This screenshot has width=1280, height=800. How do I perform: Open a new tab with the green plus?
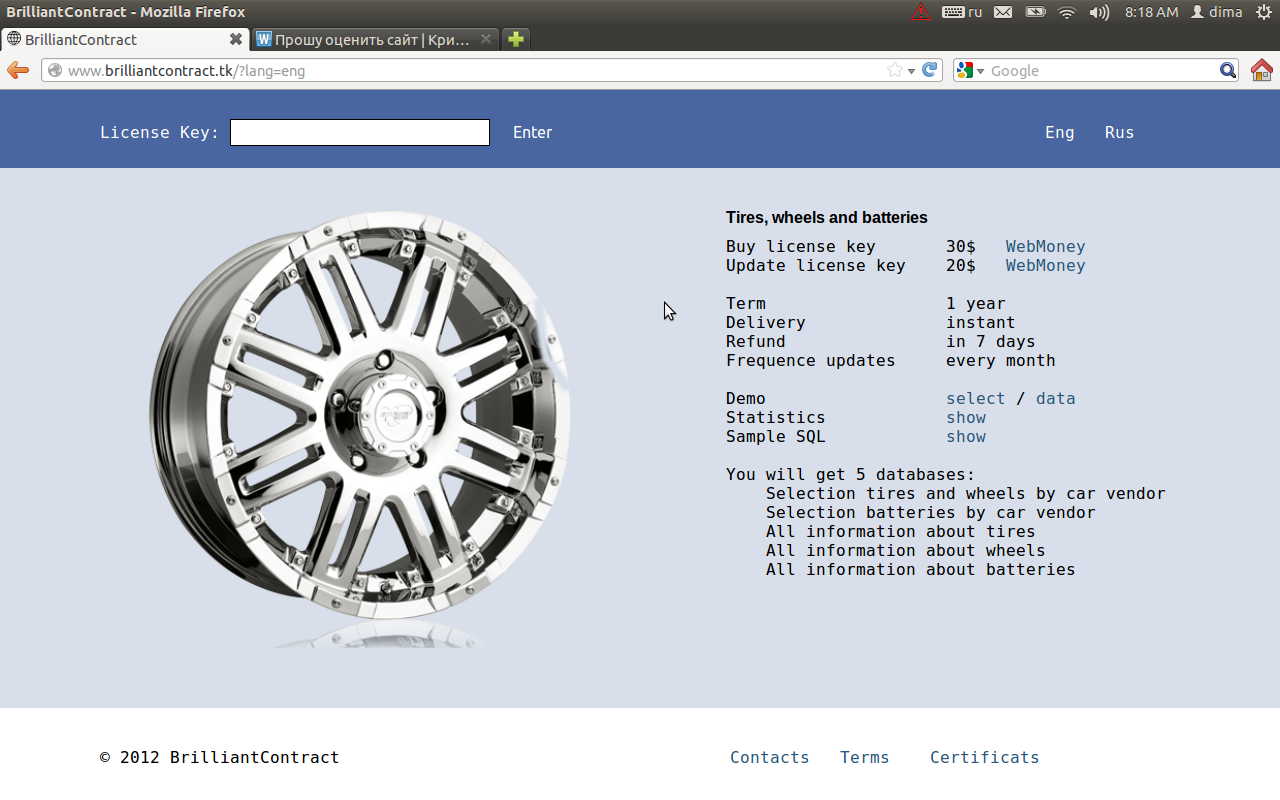[x=515, y=39]
